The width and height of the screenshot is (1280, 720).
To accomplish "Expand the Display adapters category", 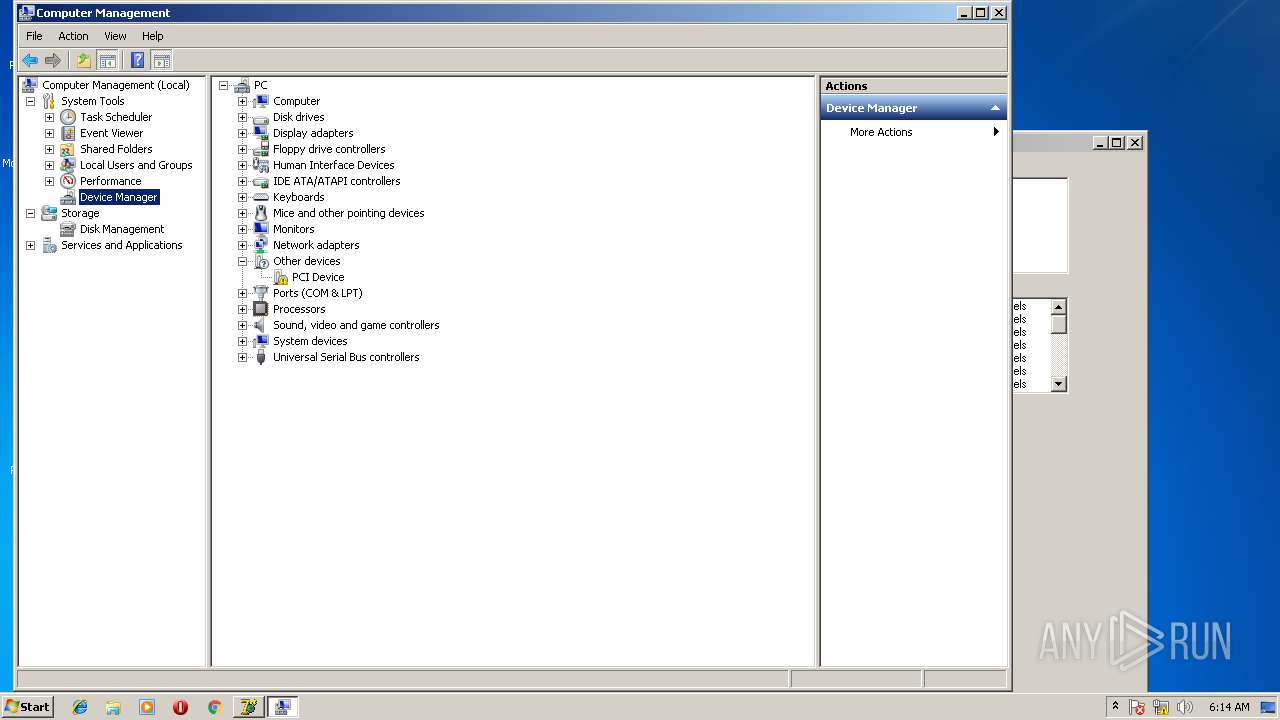I will point(242,133).
